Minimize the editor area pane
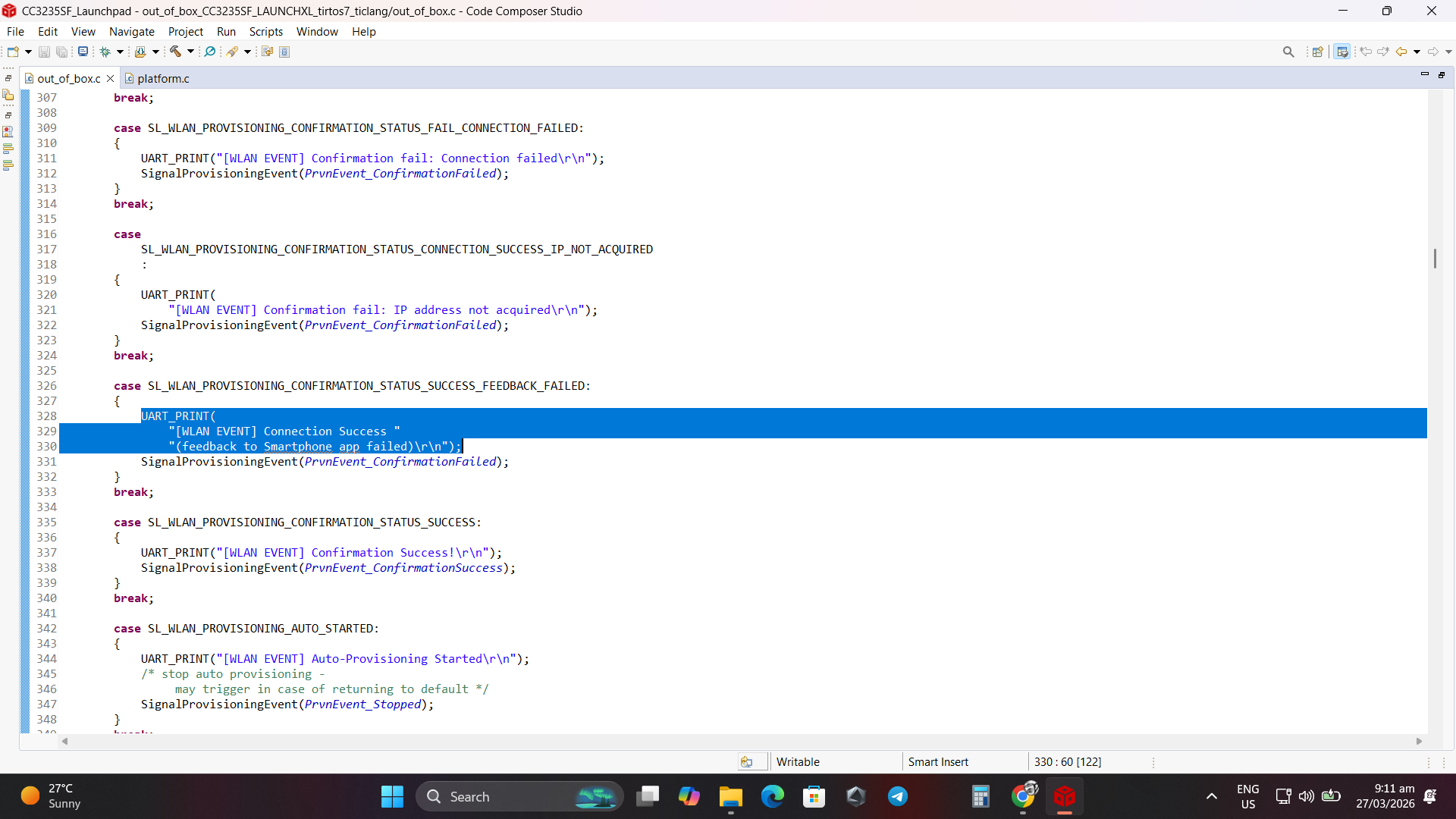Screen dimensions: 1456x819 coord(1424,74)
